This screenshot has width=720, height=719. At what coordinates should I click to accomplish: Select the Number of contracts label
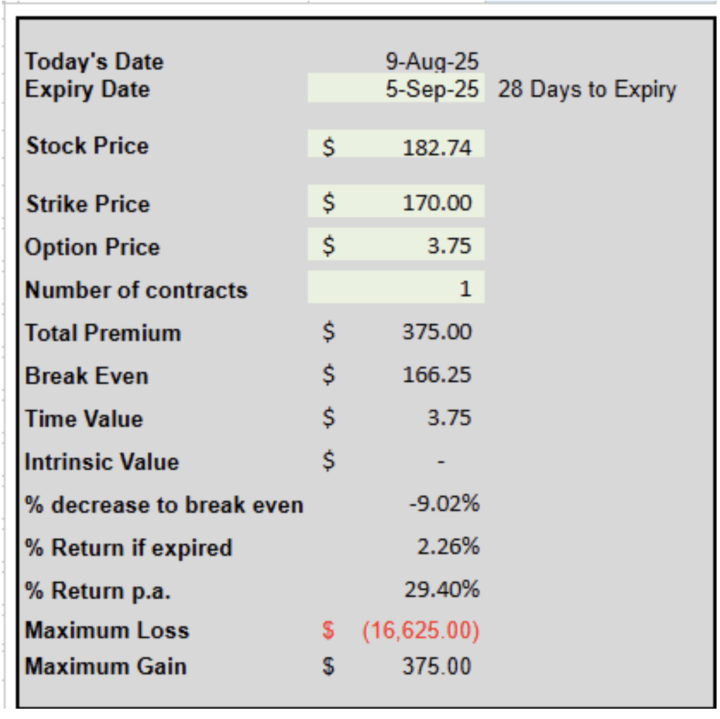click(x=136, y=290)
